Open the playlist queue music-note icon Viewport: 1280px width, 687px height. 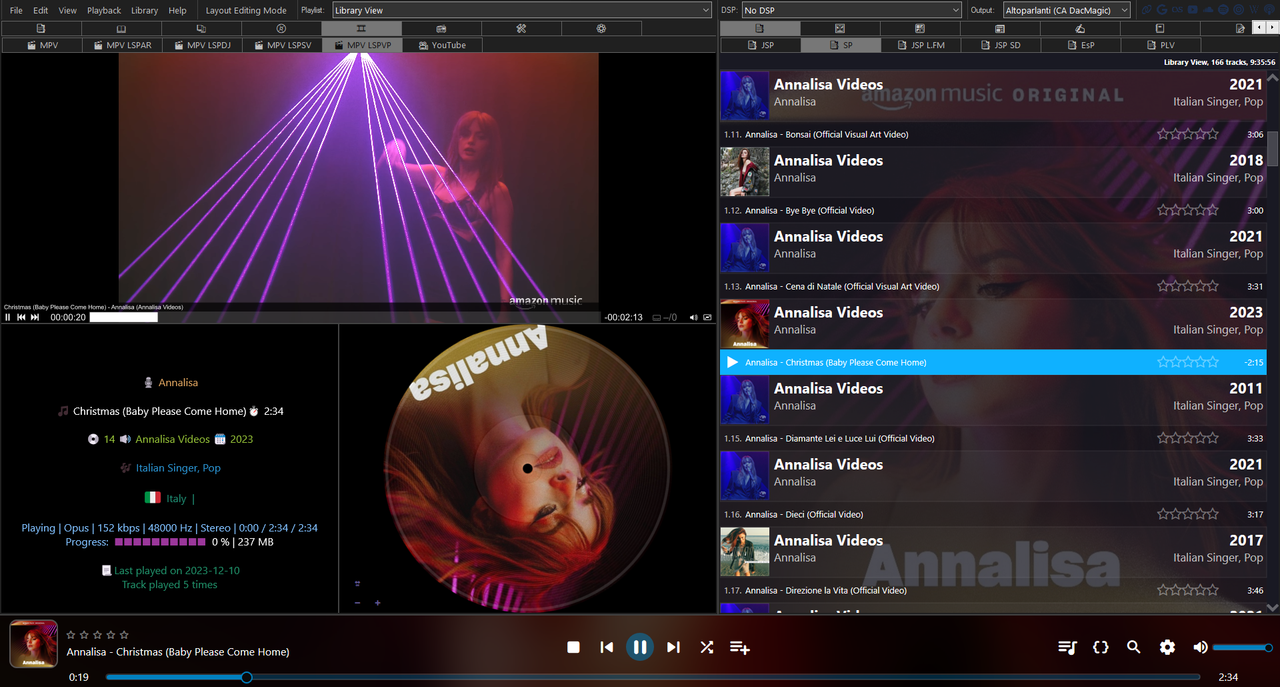[x=1067, y=647]
